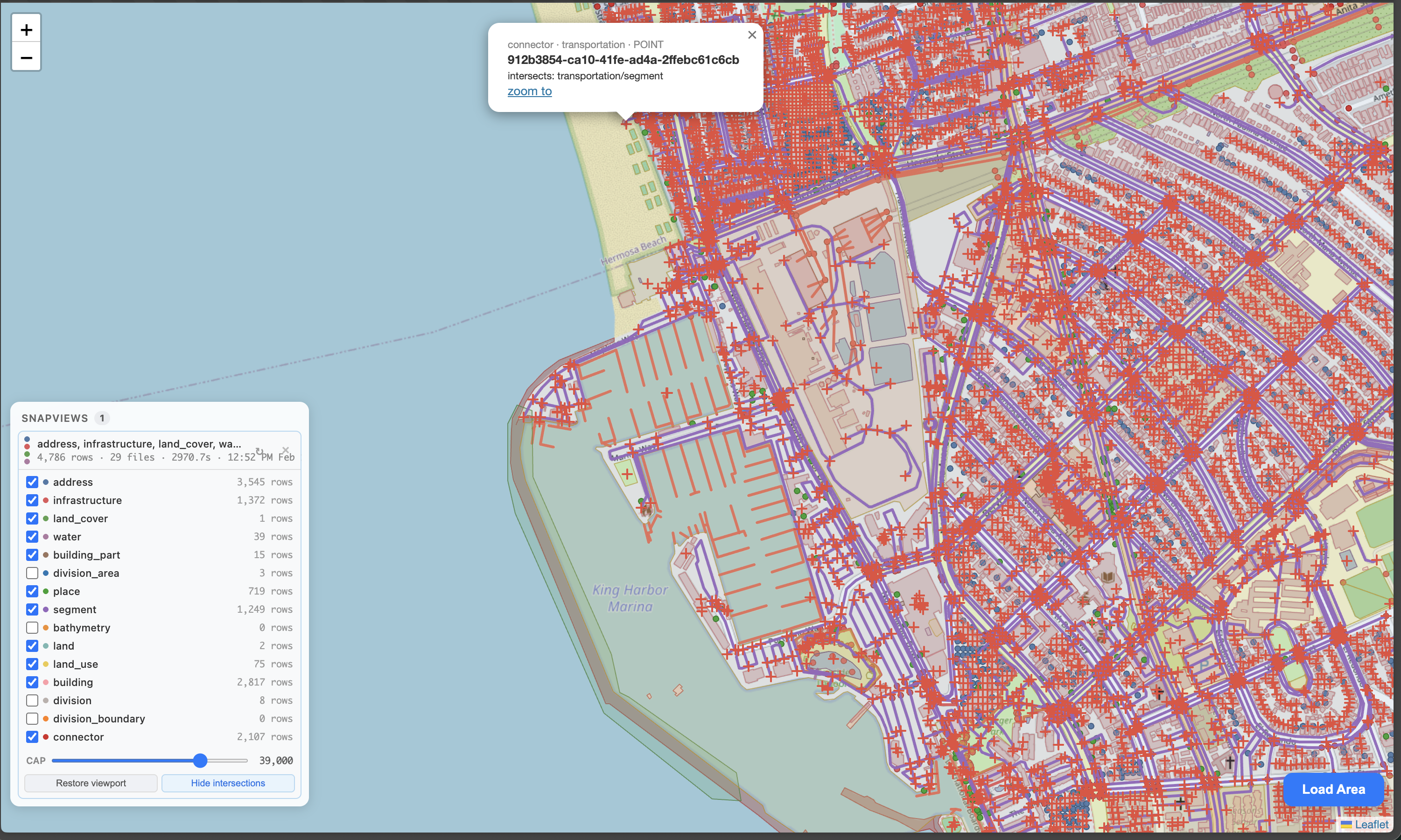Click the Restore viewport button
This screenshot has height=840, width=1401.
pyautogui.click(x=91, y=783)
